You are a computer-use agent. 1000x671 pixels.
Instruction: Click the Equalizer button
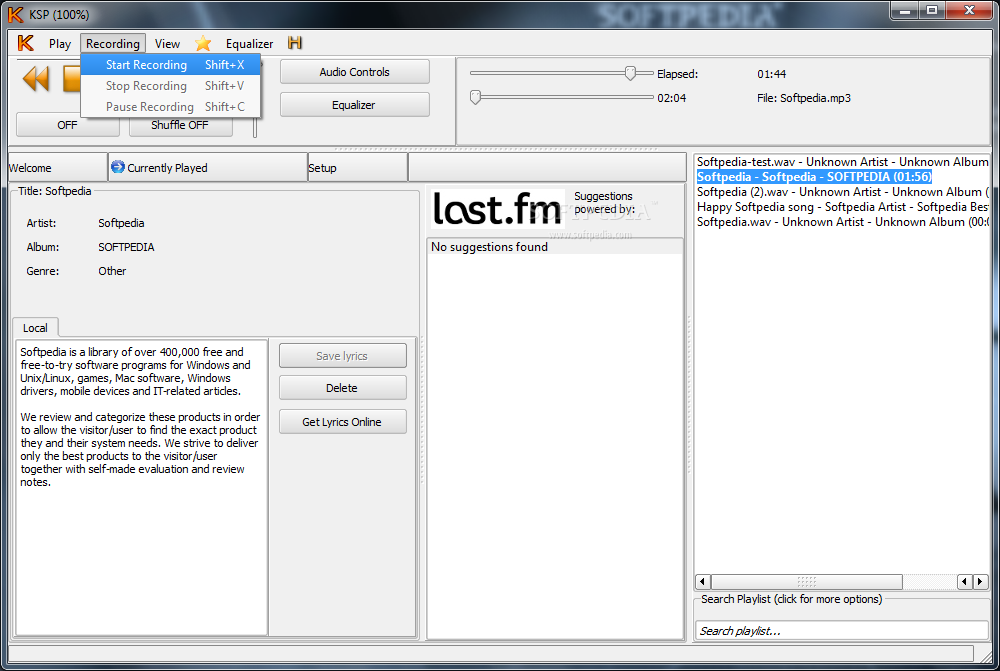pyautogui.click(x=355, y=105)
